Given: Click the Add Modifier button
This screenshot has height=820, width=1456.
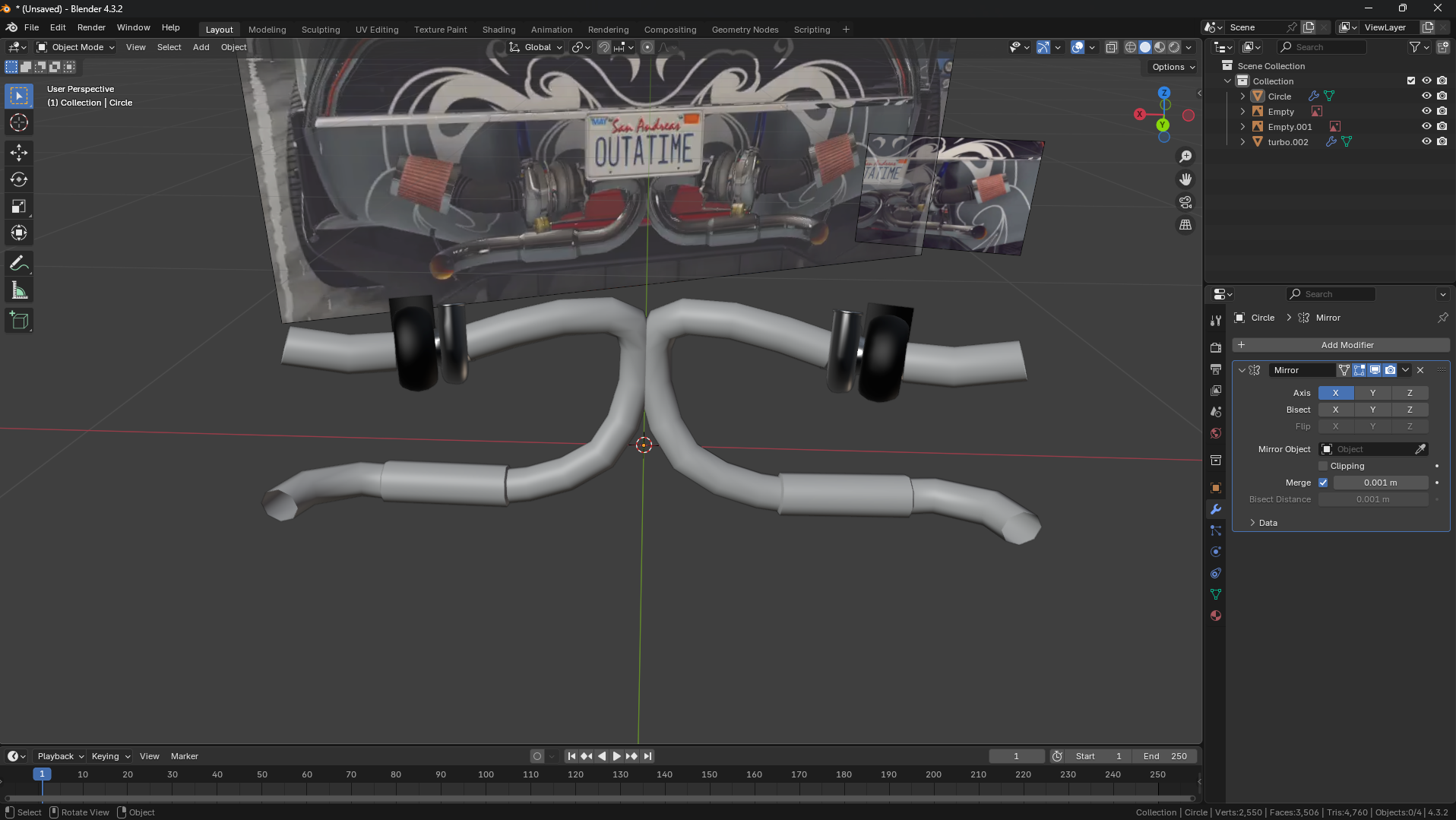Looking at the screenshot, I should (1340, 345).
